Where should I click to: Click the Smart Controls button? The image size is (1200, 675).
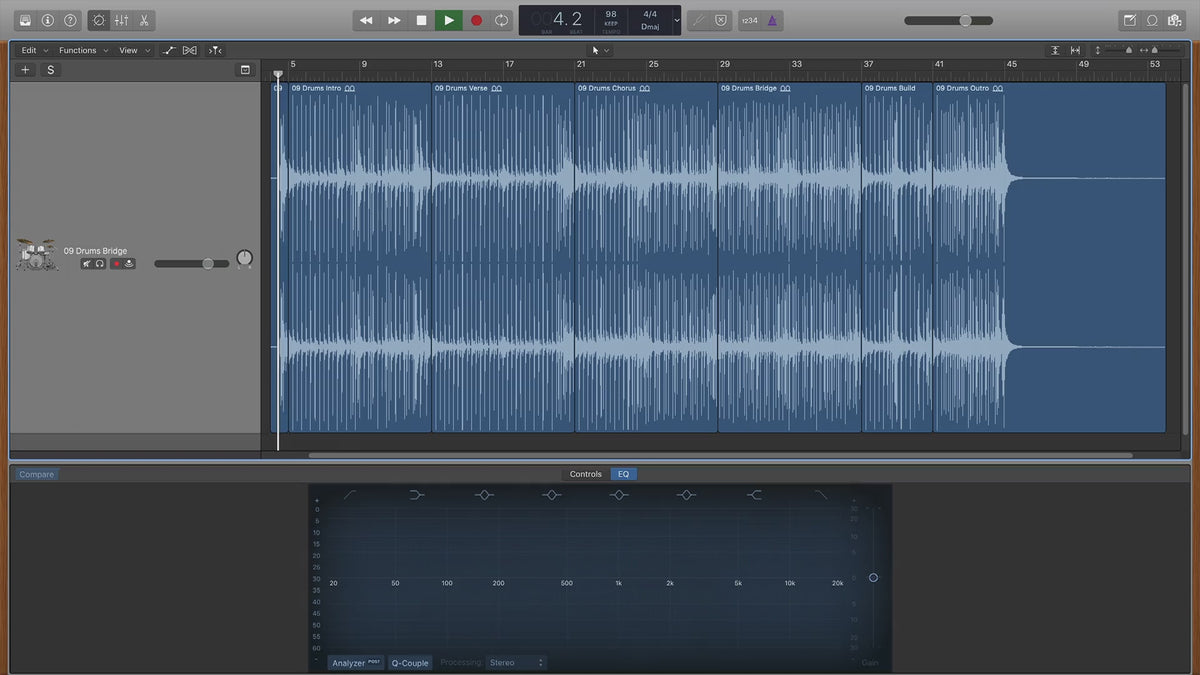coord(98,20)
